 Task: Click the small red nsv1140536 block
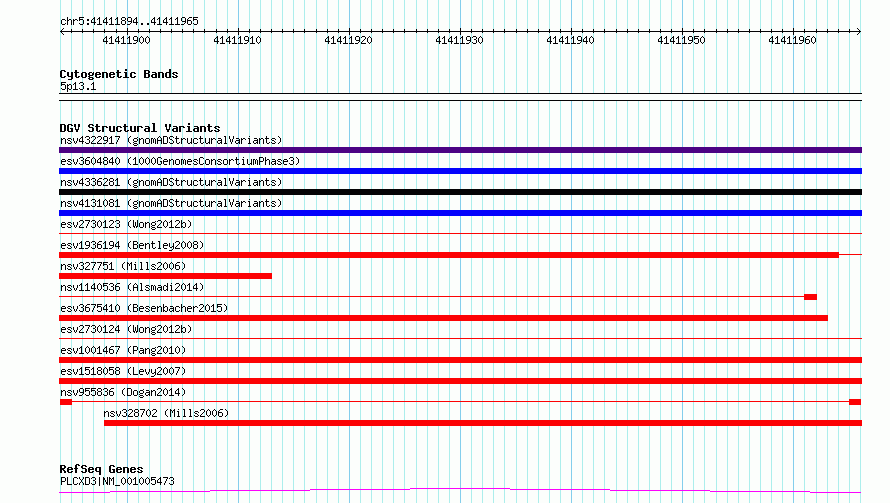tap(811, 297)
